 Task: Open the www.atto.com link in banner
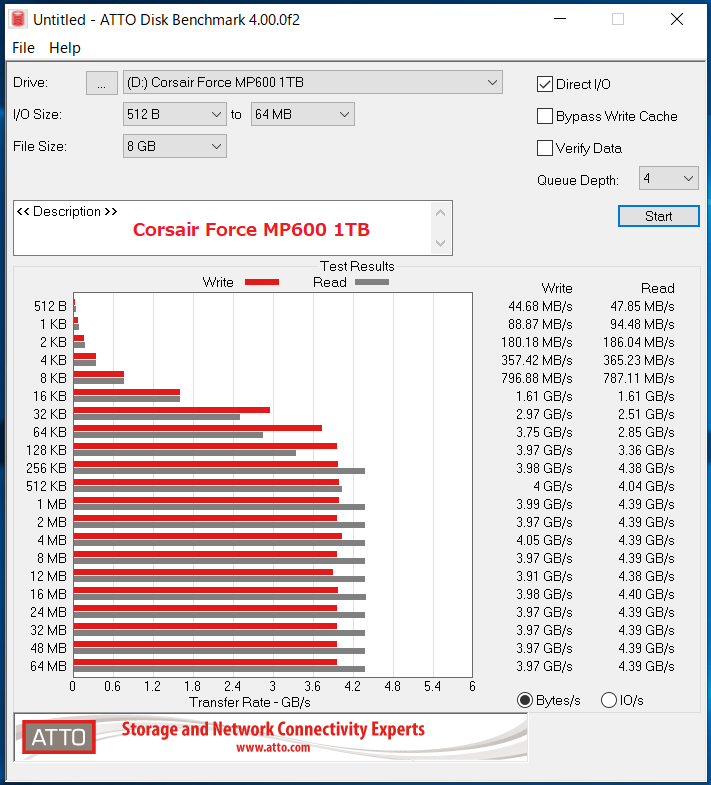(x=273, y=748)
